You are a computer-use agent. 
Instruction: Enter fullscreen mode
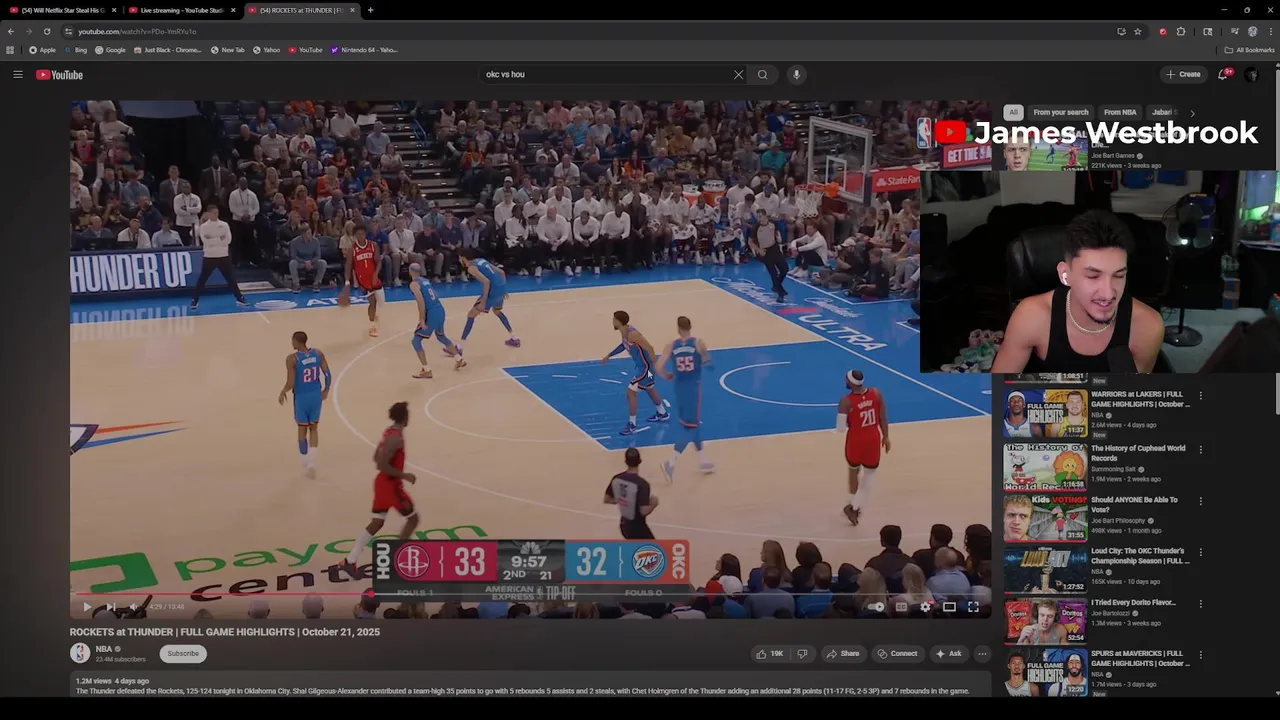click(973, 606)
